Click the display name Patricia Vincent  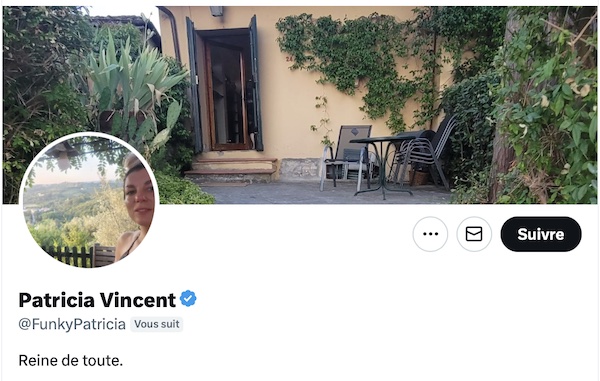tap(97, 300)
